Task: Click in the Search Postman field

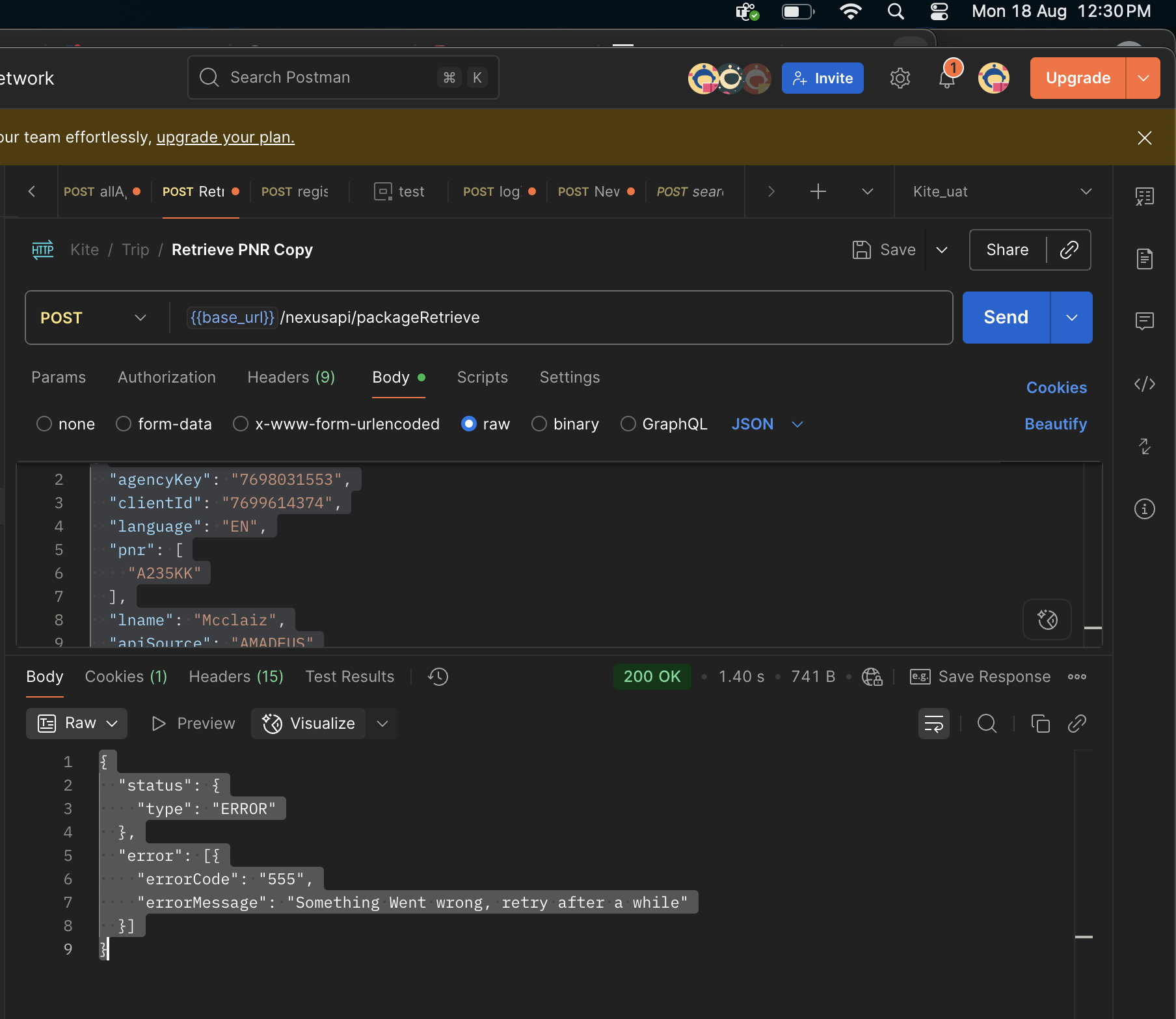Action: click(343, 77)
